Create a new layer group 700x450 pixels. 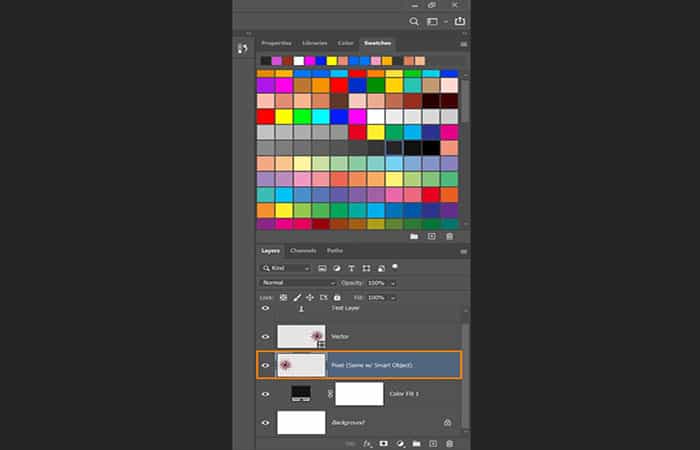coord(416,444)
